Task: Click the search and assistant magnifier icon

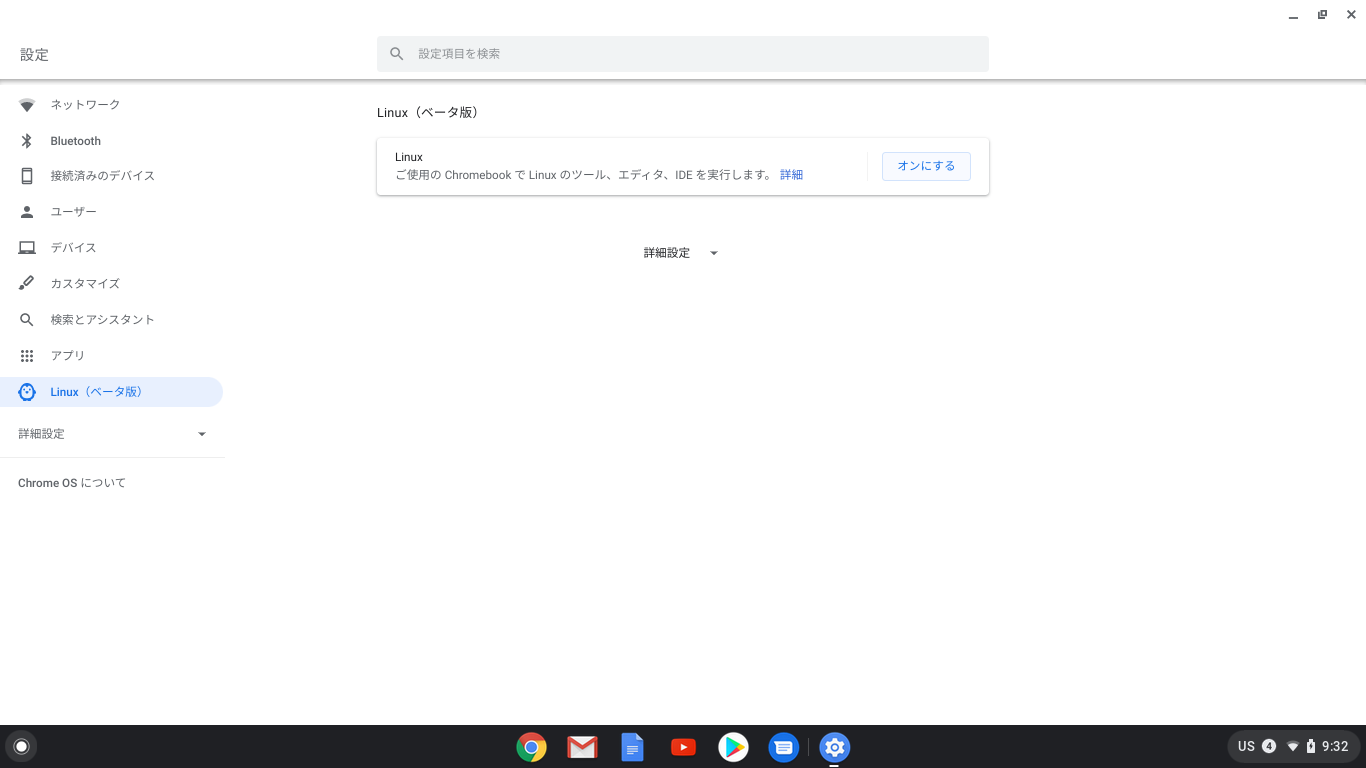Action: 27,320
